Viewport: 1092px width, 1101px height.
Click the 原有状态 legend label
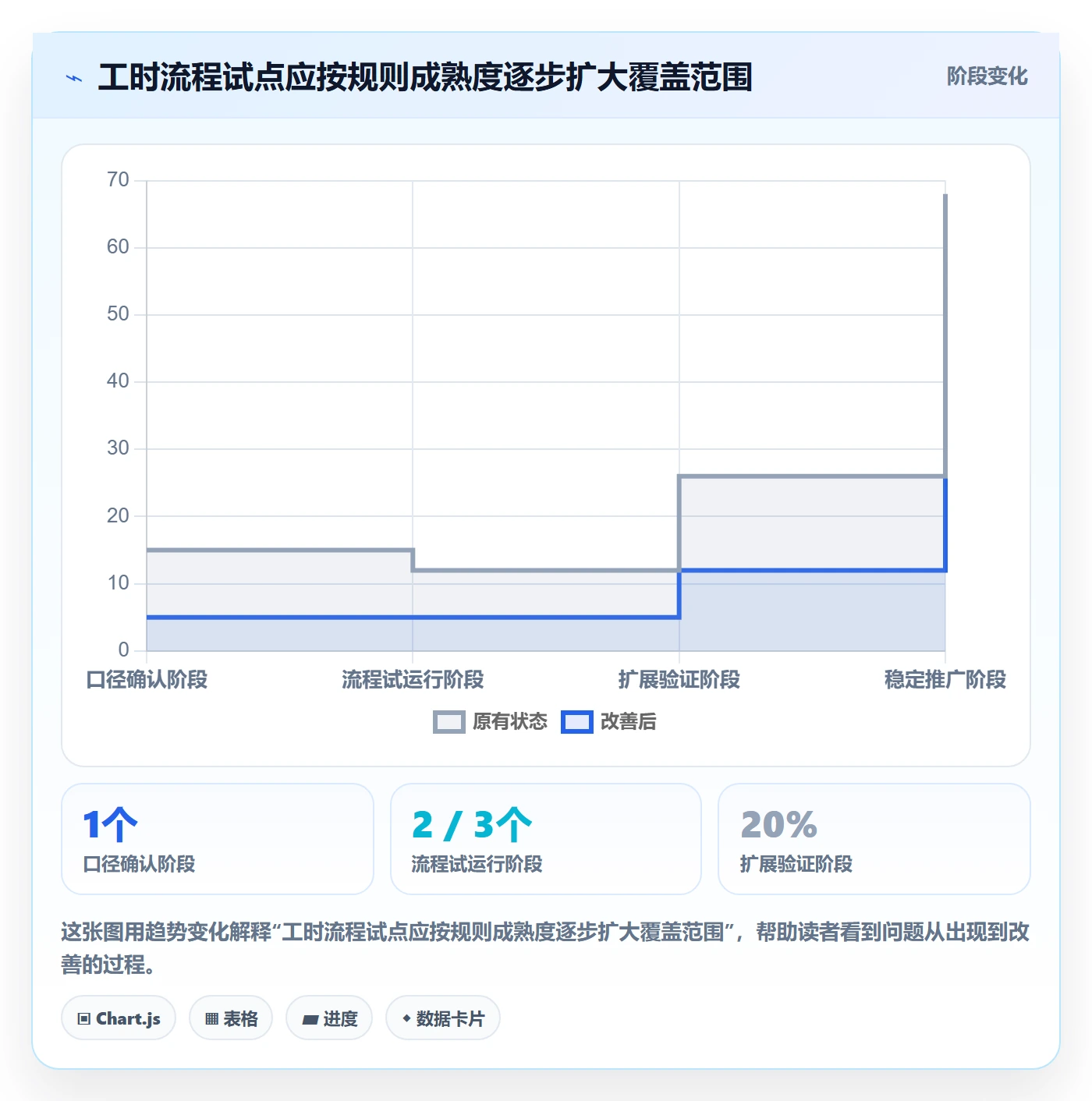click(x=510, y=722)
